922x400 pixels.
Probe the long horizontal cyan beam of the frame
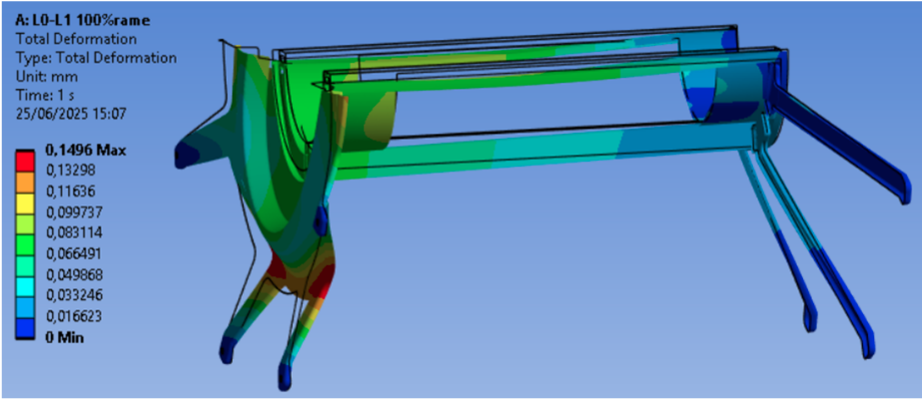[540, 150]
